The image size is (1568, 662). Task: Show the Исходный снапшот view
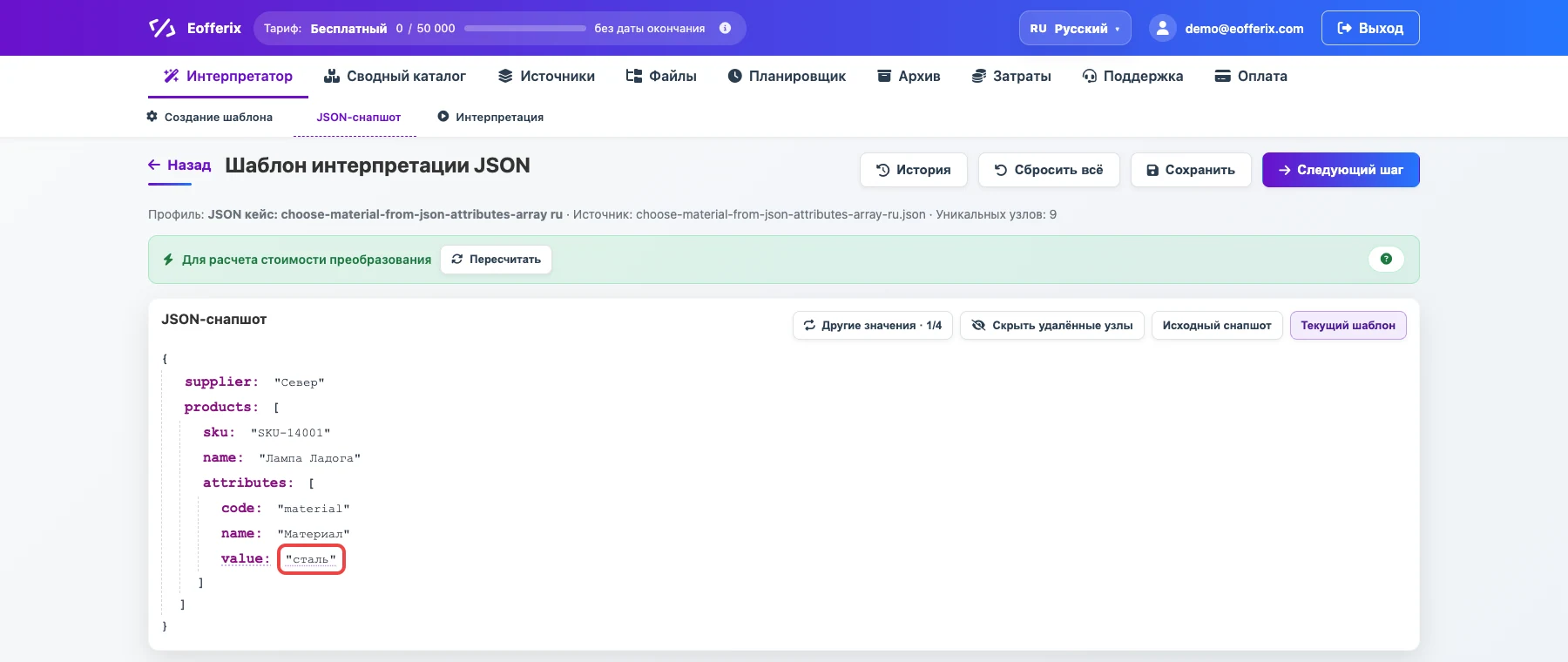(1217, 325)
